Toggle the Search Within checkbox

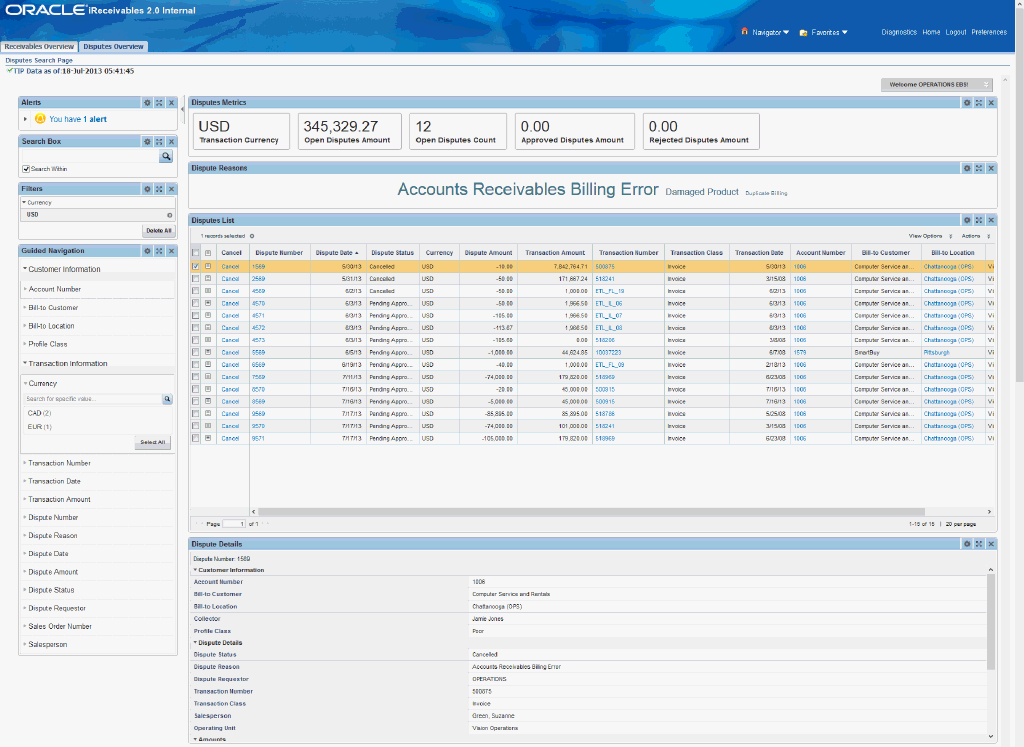pos(26,169)
